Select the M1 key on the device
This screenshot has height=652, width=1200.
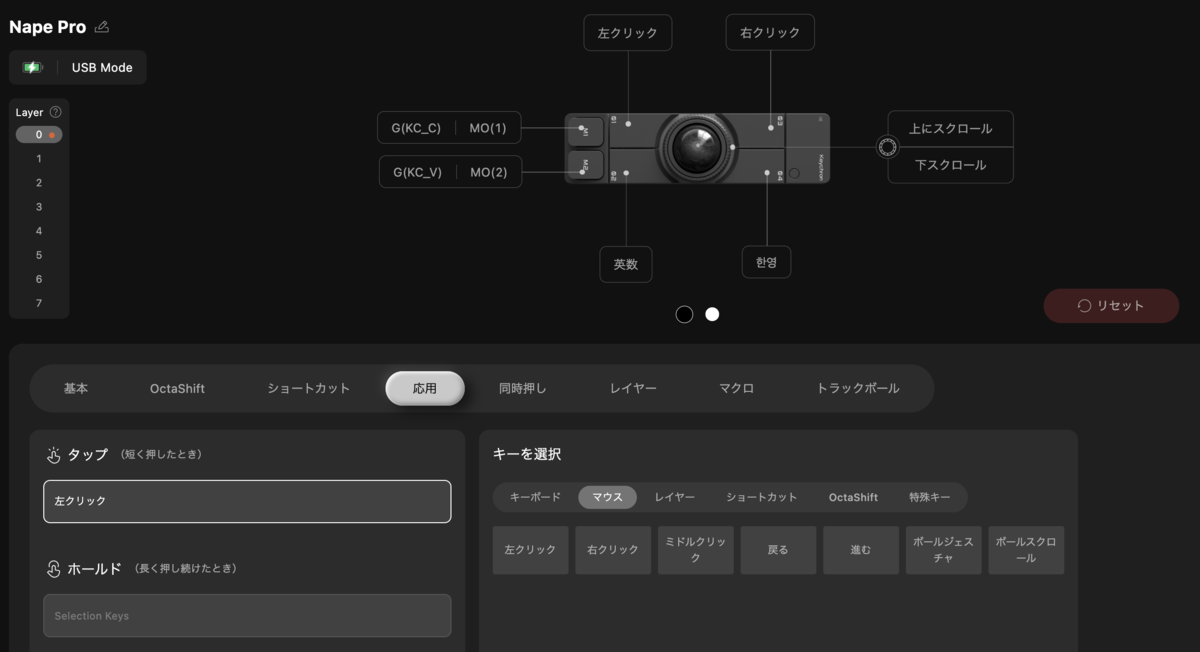(x=585, y=132)
